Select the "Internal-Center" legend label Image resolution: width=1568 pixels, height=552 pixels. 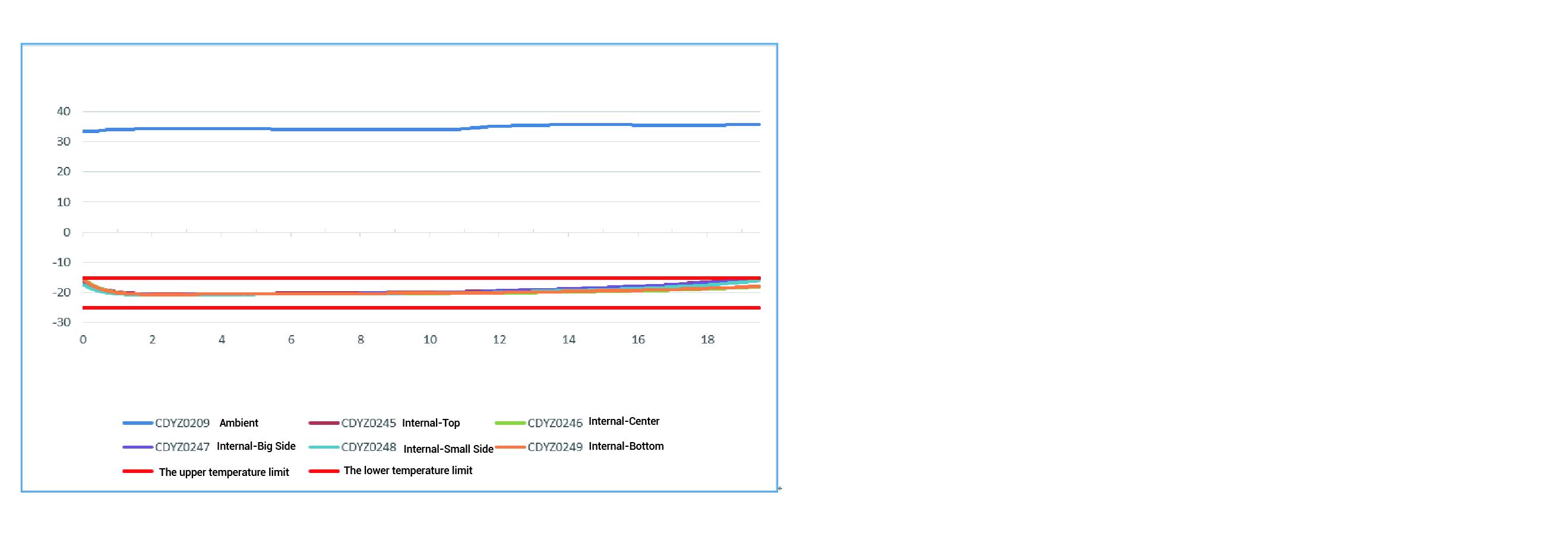coord(623,421)
